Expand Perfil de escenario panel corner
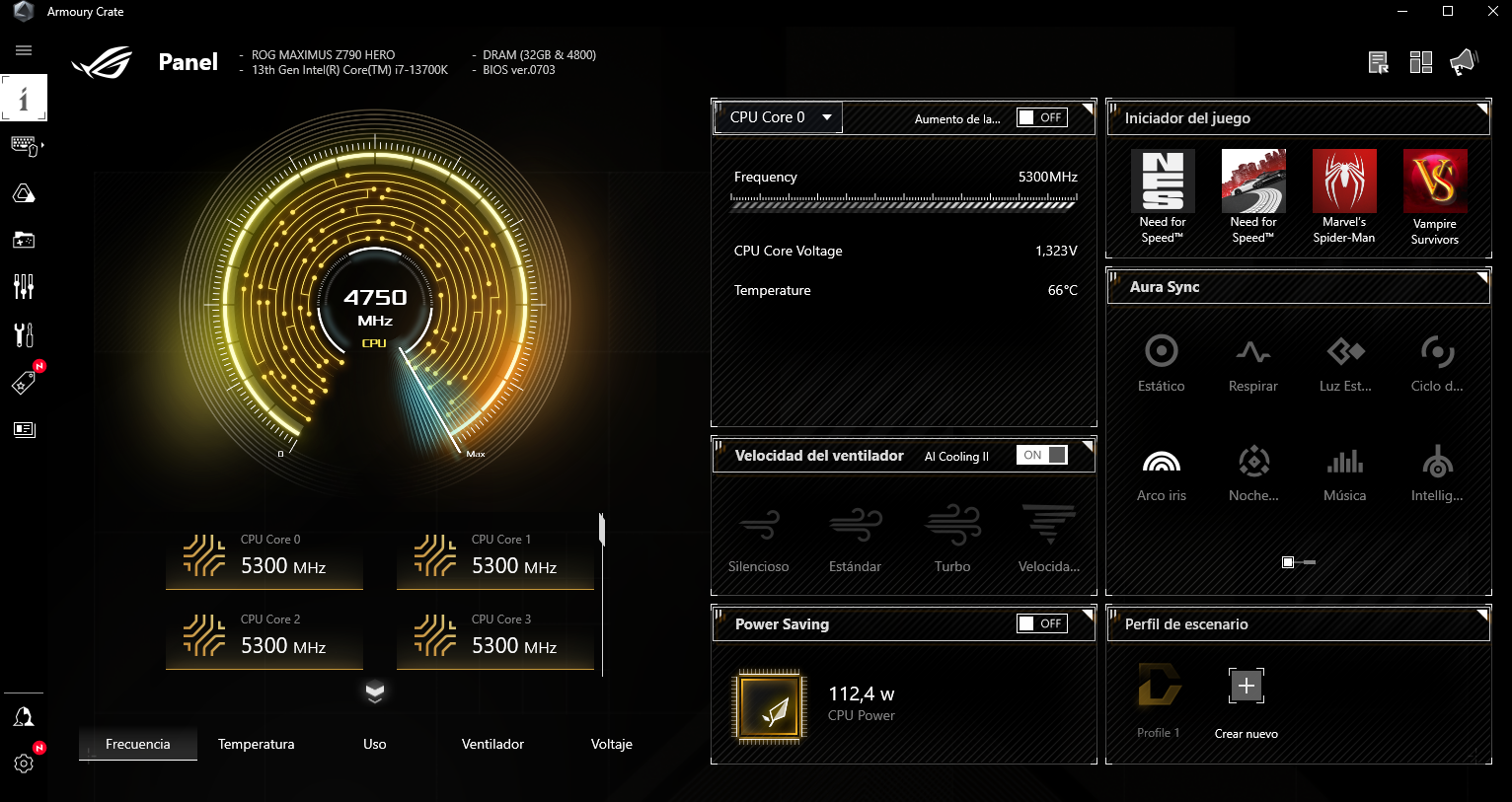The height and width of the screenshot is (802, 1512). [1482, 614]
